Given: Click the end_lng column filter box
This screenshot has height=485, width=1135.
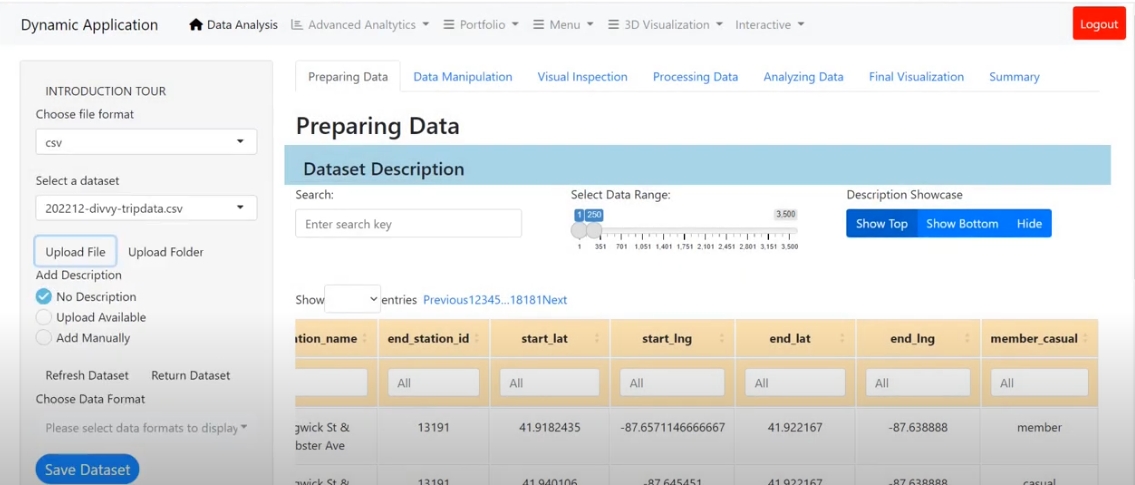Looking at the screenshot, I should tap(918, 383).
